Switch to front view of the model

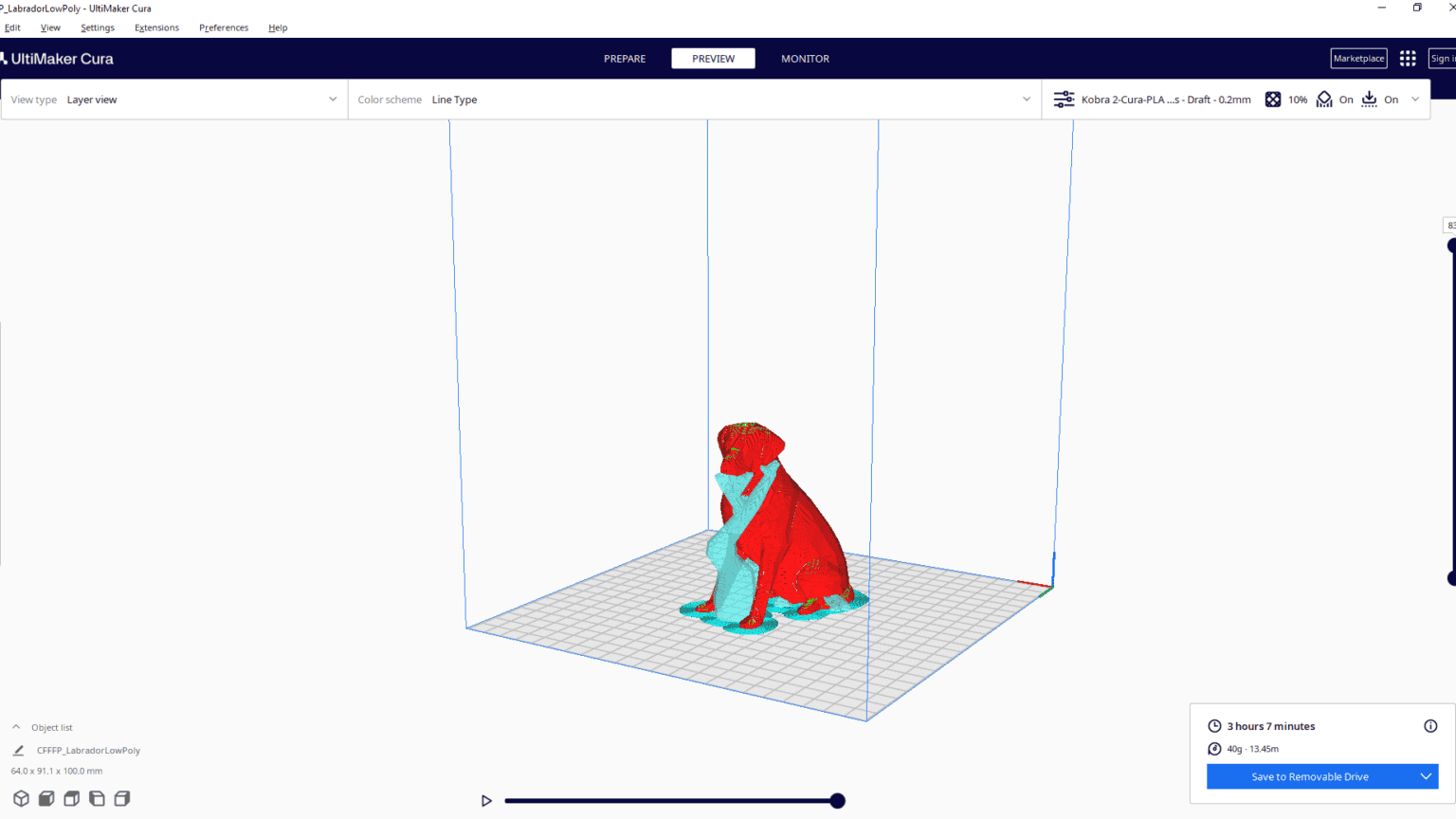[x=45, y=798]
